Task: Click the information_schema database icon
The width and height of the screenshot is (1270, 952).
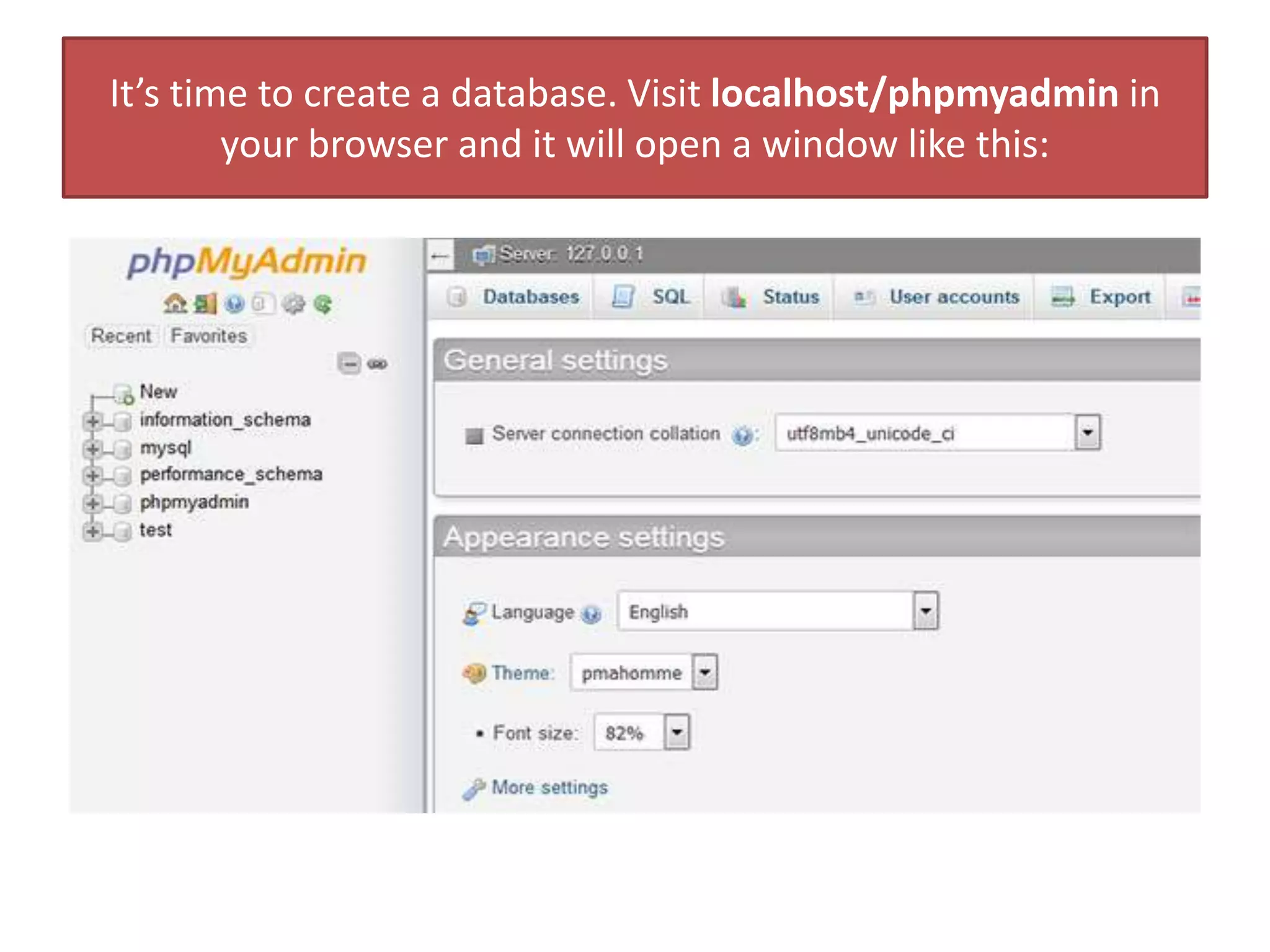Action: click(123, 421)
